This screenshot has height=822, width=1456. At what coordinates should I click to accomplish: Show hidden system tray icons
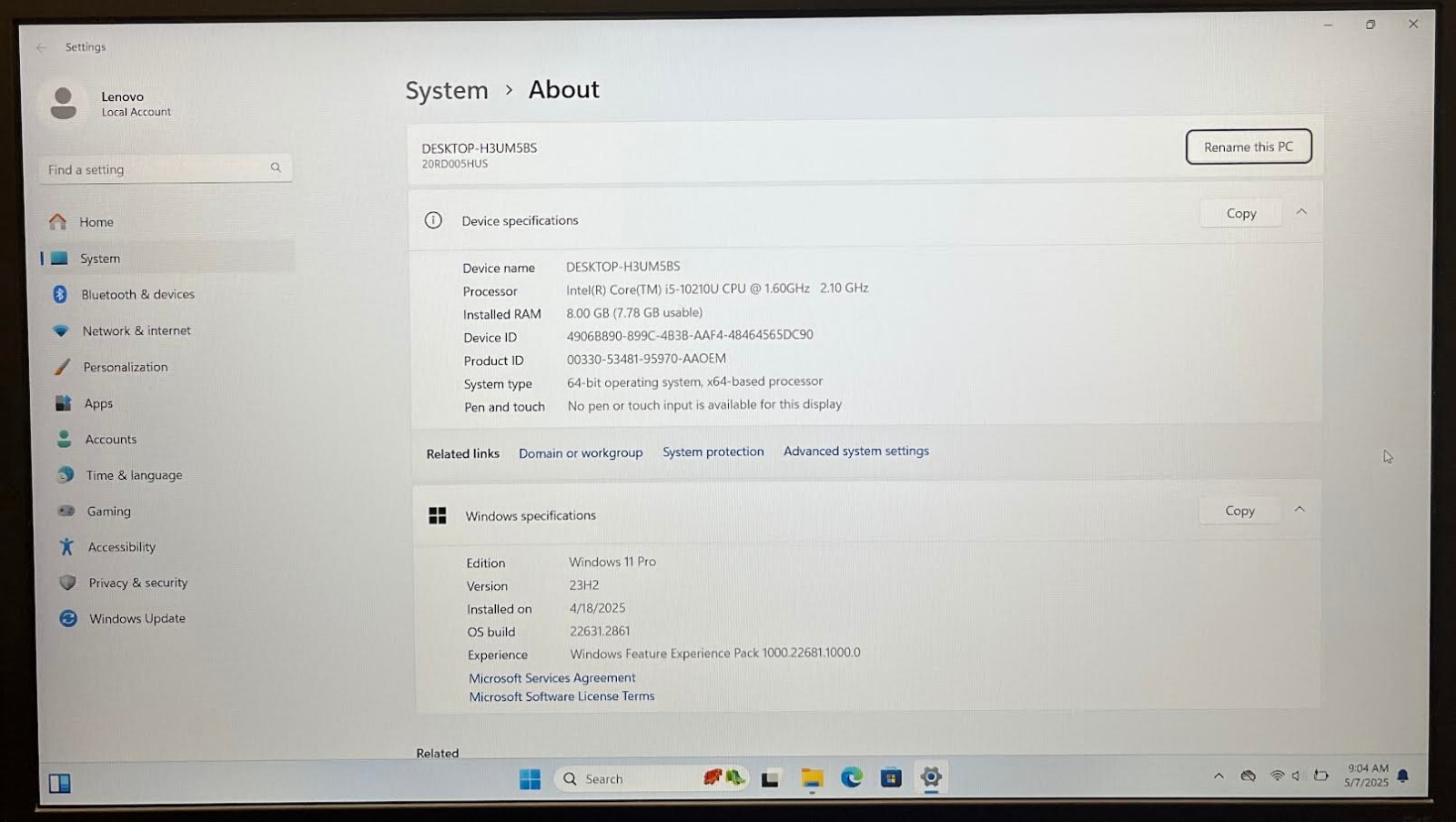point(1218,776)
